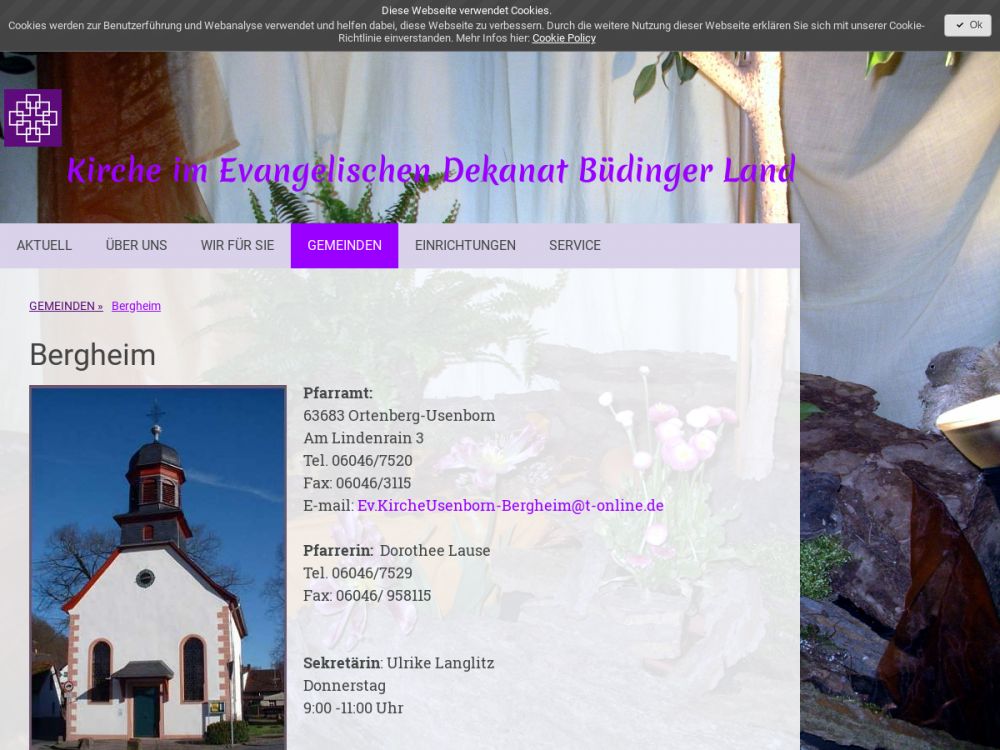1000x750 pixels.
Task: Click the Bergheim breadcrumb link
Action: [x=136, y=306]
